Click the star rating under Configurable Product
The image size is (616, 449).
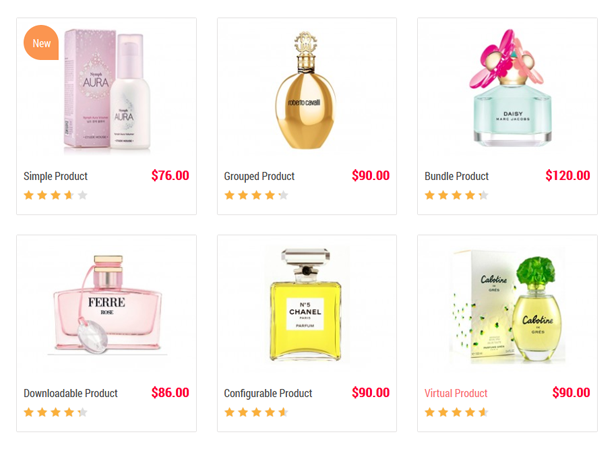point(256,412)
